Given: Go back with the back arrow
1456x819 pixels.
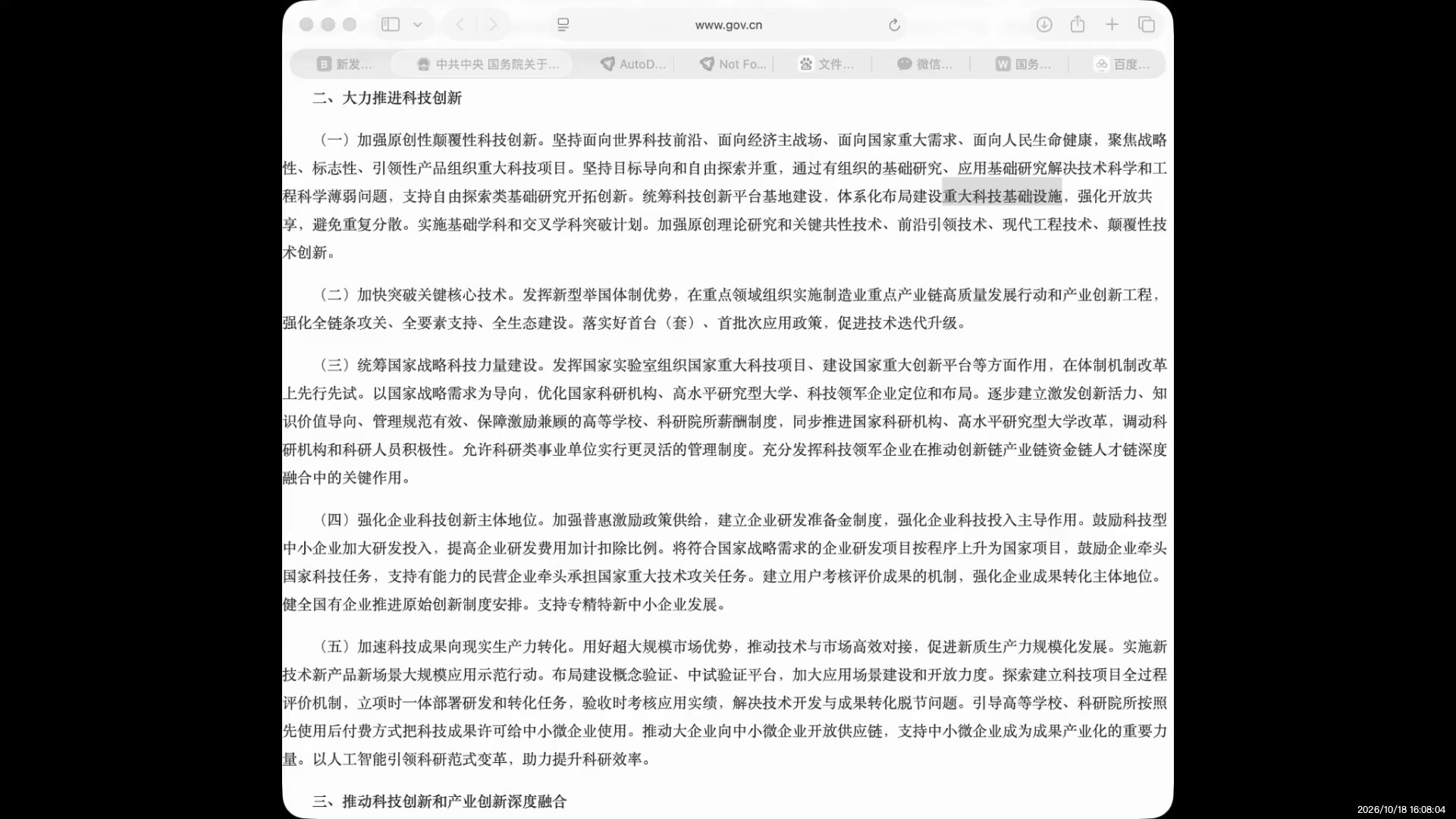Looking at the screenshot, I should [x=460, y=24].
